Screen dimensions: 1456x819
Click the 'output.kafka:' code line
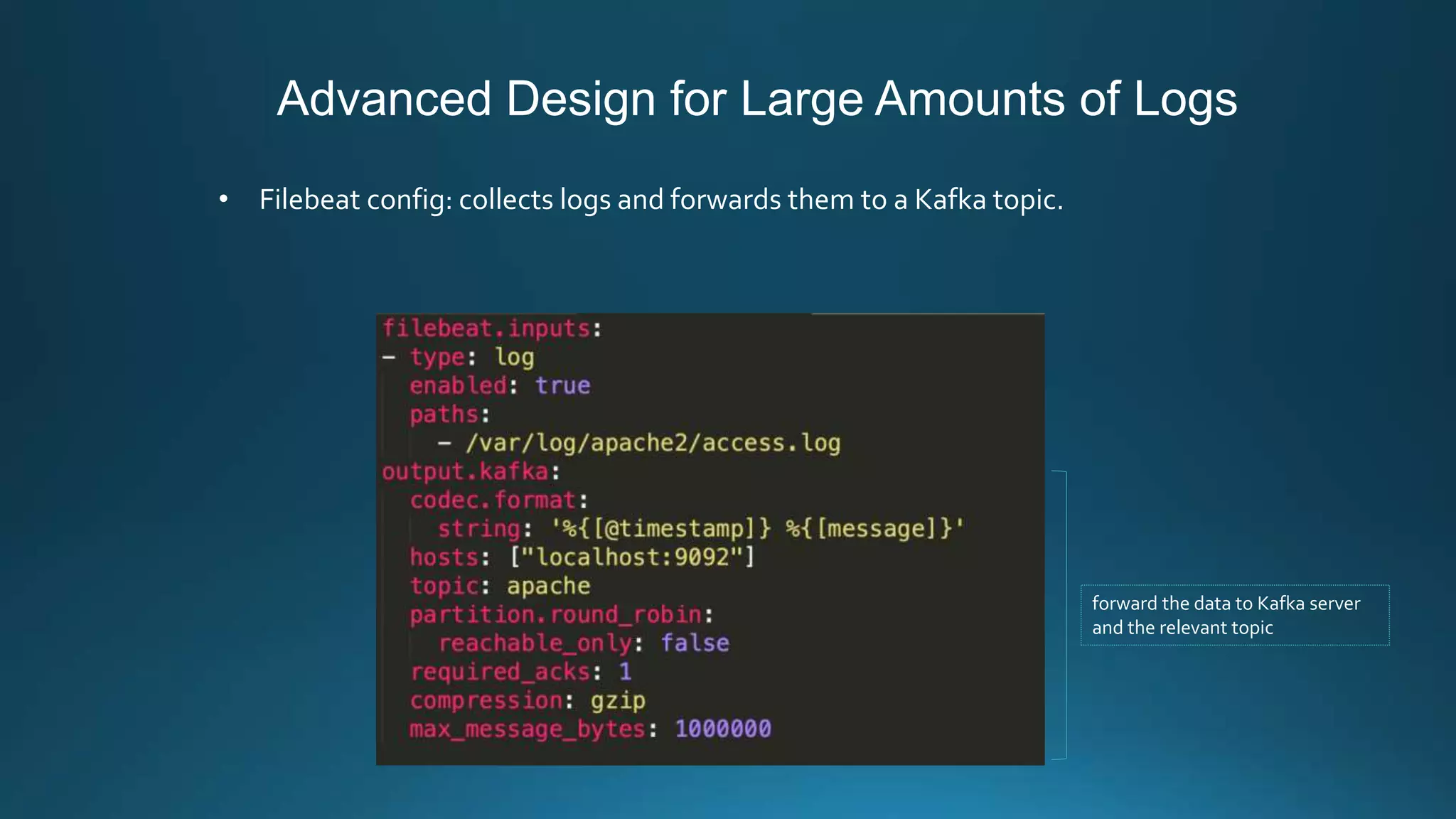click(x=471, y=471)
